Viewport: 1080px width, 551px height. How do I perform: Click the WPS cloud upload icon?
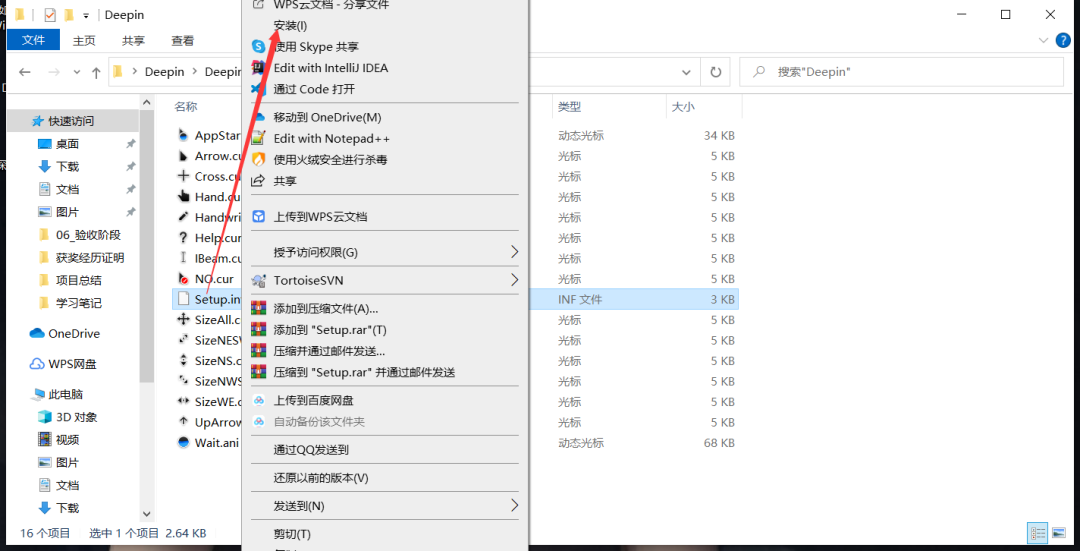pyautogui.click(x=258, y=217)
